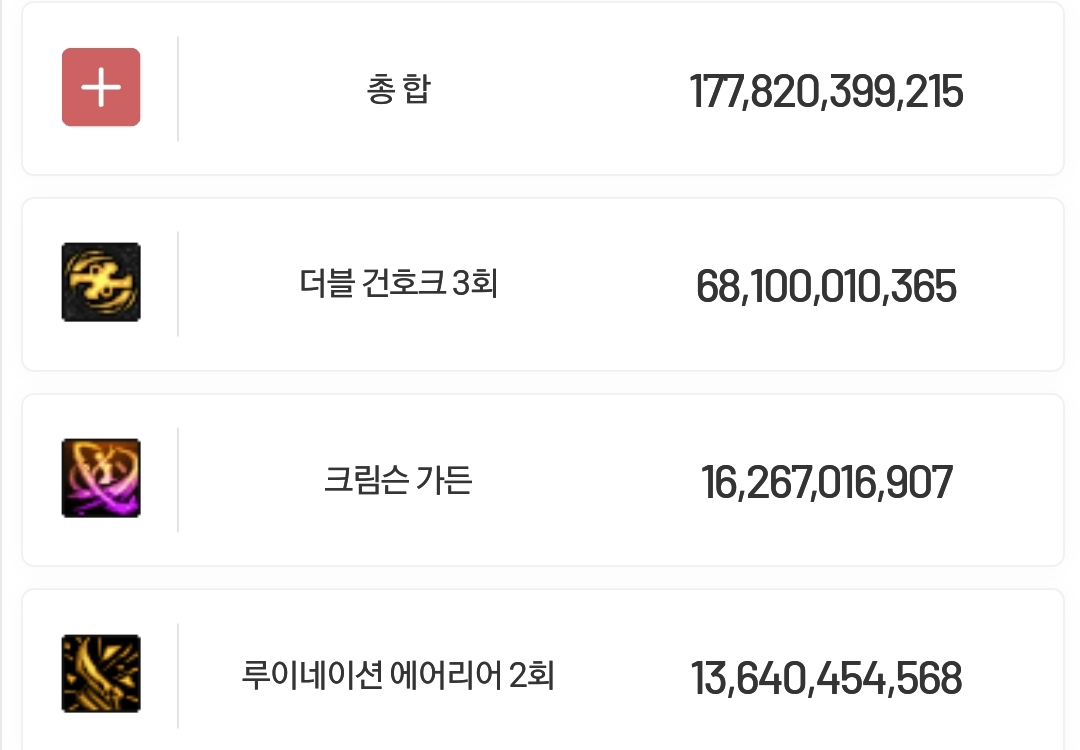Viewport: 1080px width, 750px height.
Task: Click the 크림슨 가든 label
Action: click(x=399, y=479)
